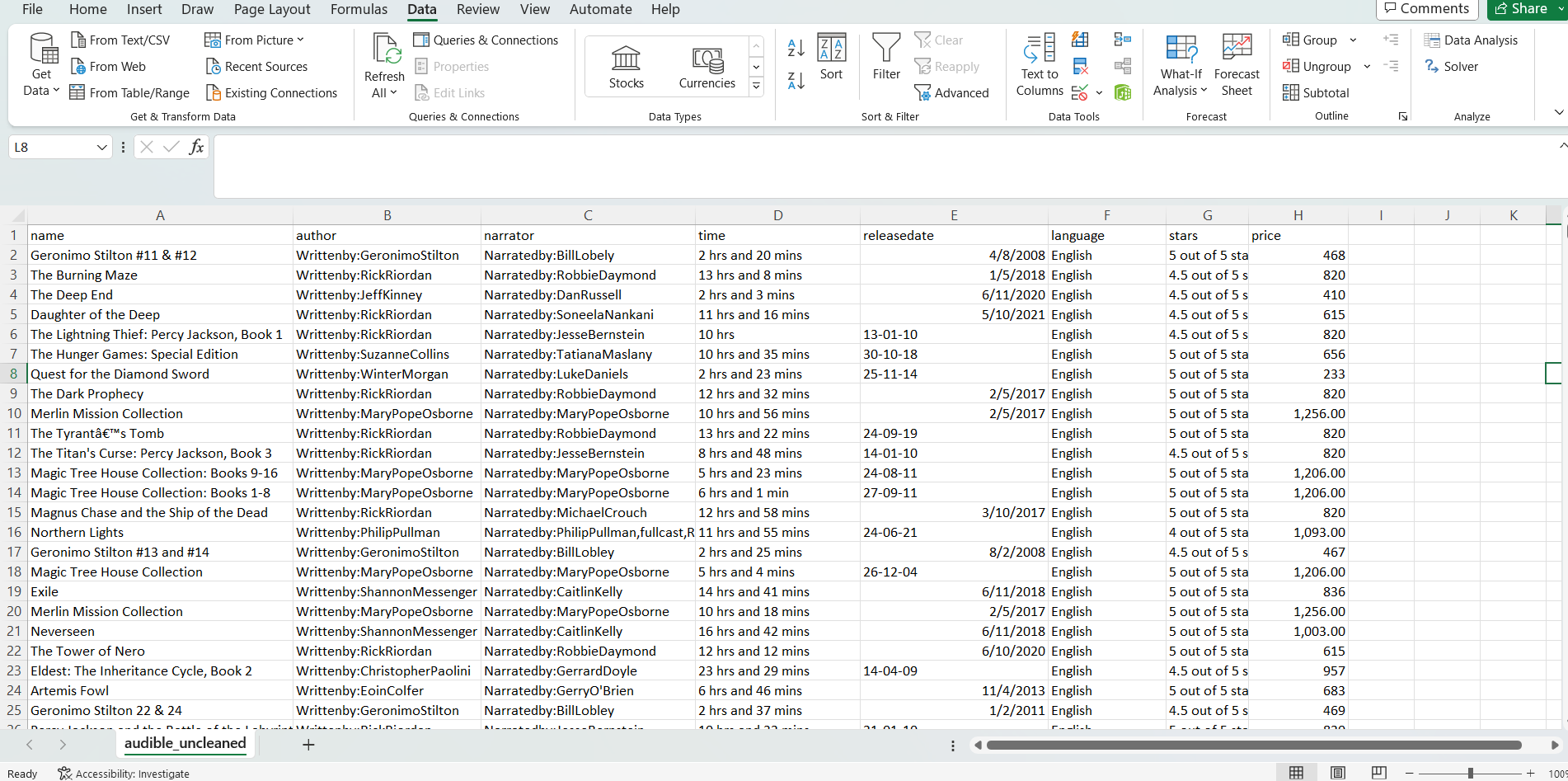1568x781 pixels.
Task: Expand the Name Box dropdown
Action: tap(101, 147)
